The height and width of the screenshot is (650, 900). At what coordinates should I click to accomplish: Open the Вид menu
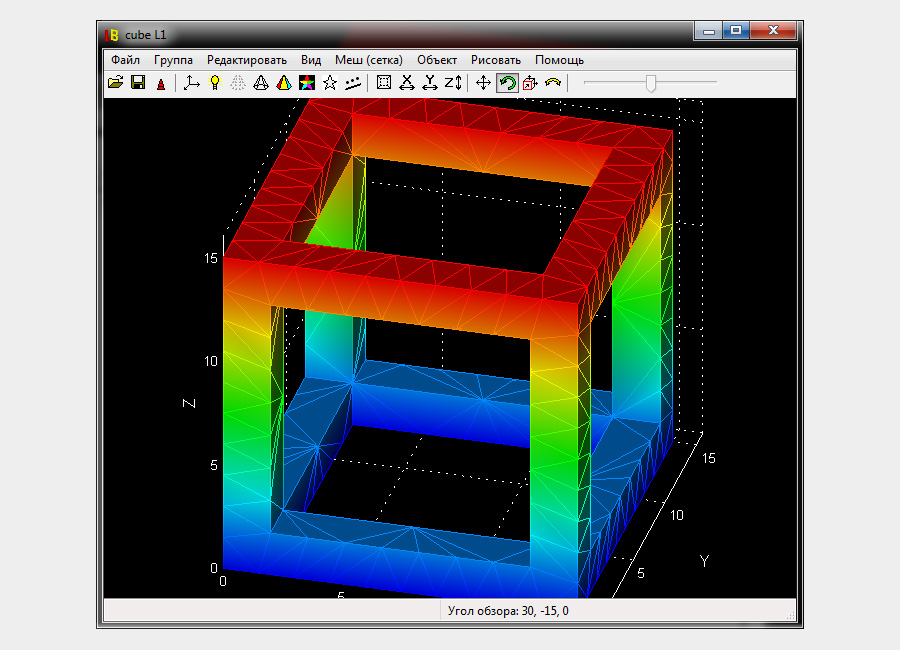[311, 60]
